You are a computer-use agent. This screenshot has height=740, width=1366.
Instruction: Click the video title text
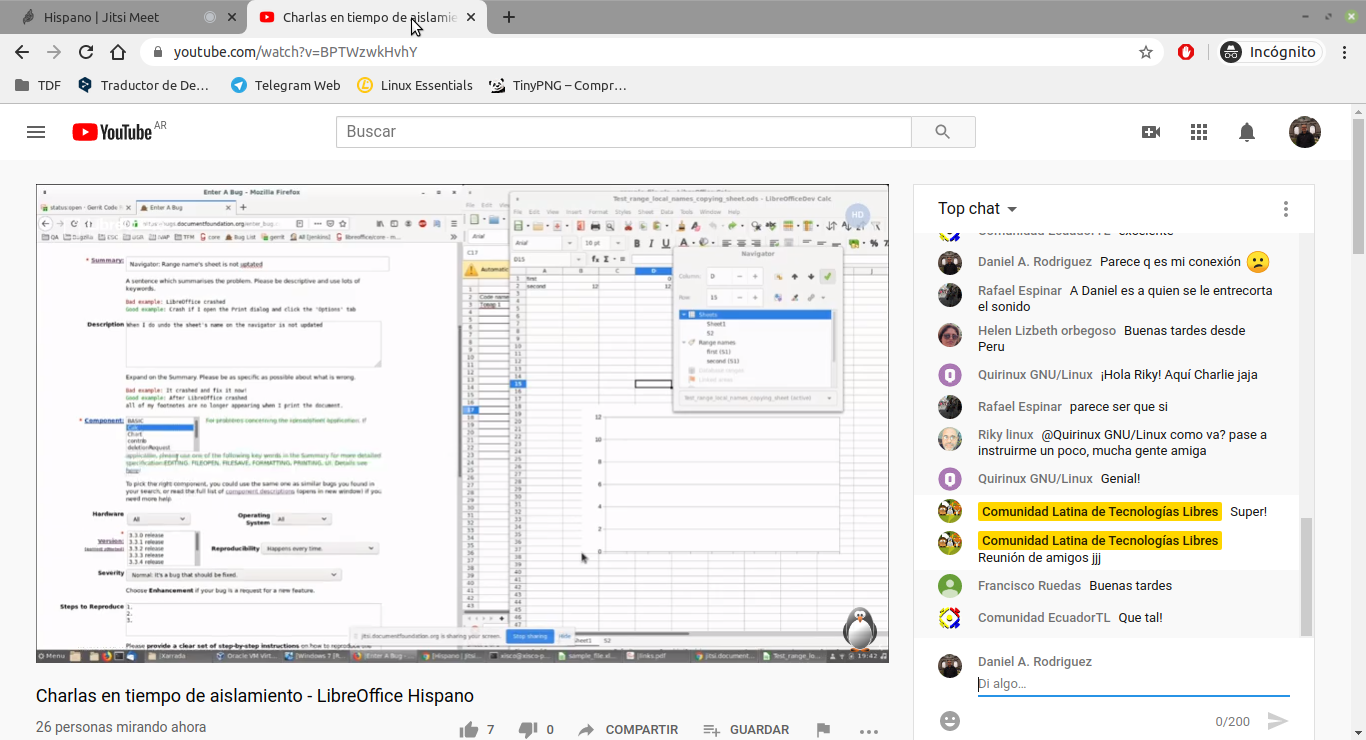click(x=255, y=696)
